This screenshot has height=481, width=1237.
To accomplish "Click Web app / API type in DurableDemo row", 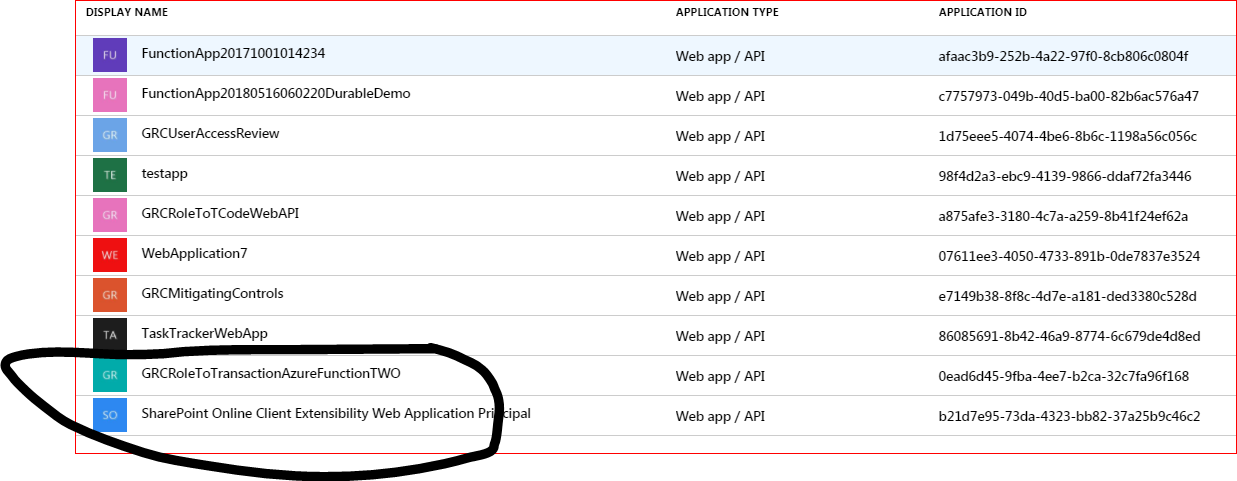I will 720,96.
